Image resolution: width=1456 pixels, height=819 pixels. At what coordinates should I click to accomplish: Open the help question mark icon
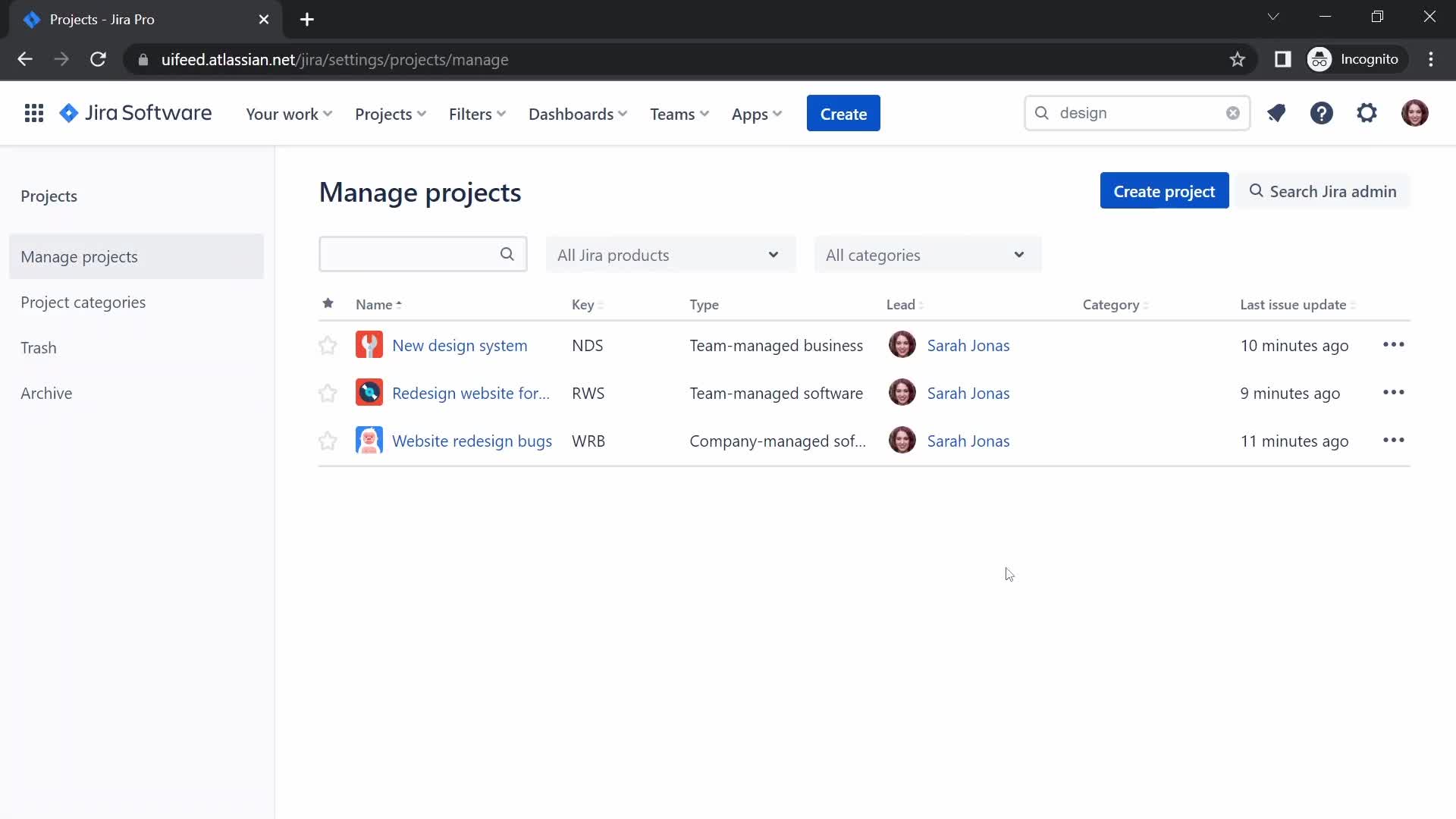pyautogui.click(x=1322, y=113)
